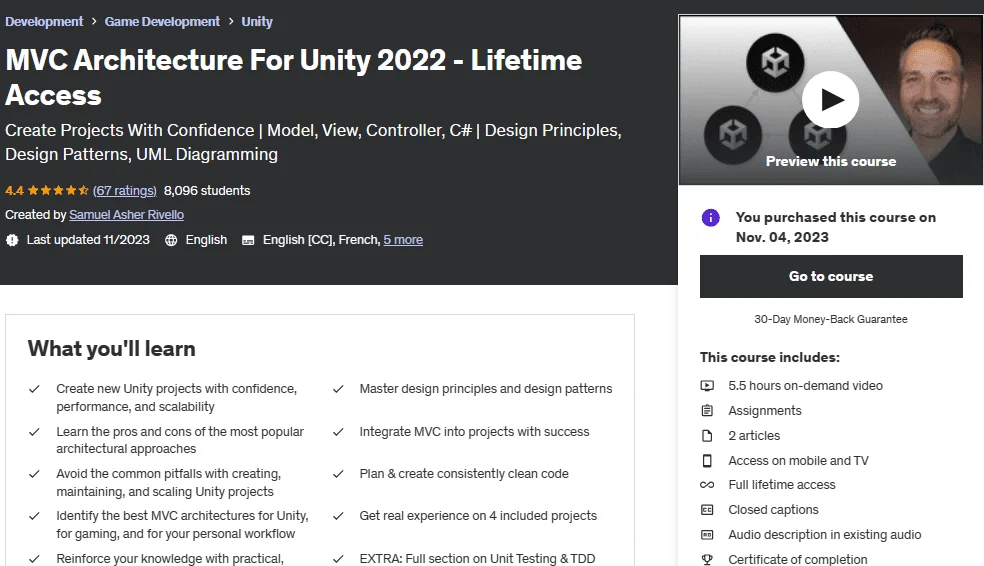The width and height of the screenshot is (984, 566).
Task: Click the closed captions subtitle icon near English [CC]
Action: coord(248,240)
